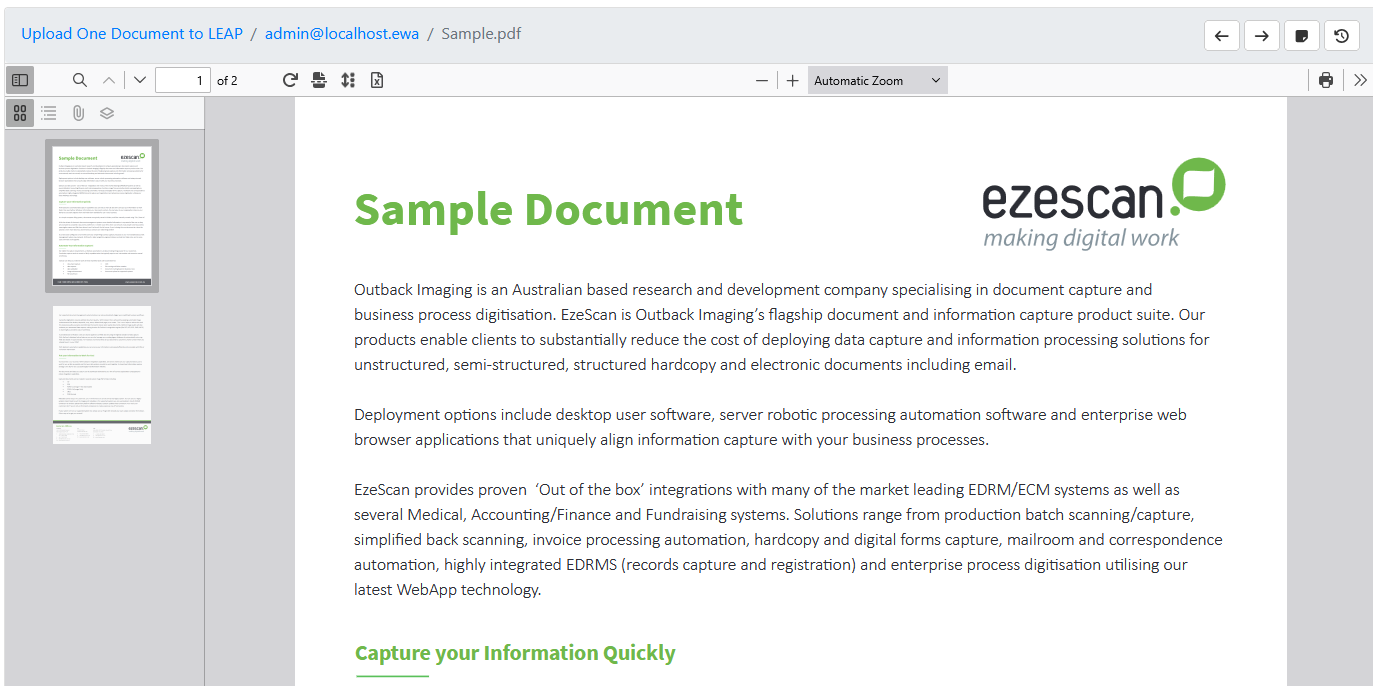The image size is (1373, 686).
Task: Click the left arrow navigation button
Action: 1222,36
